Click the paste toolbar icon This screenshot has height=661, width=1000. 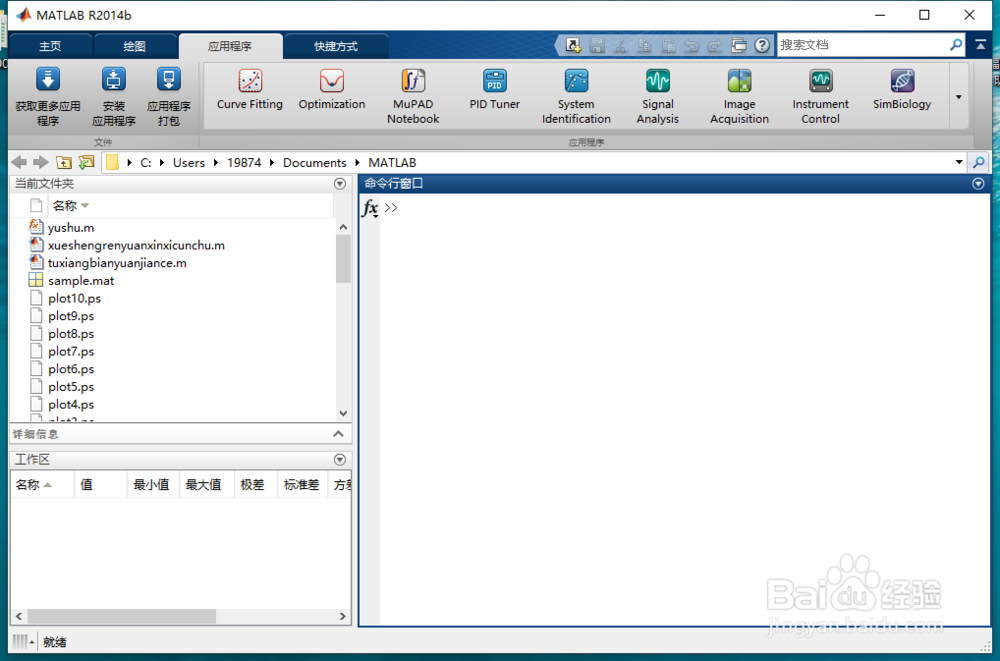point(668,45)
